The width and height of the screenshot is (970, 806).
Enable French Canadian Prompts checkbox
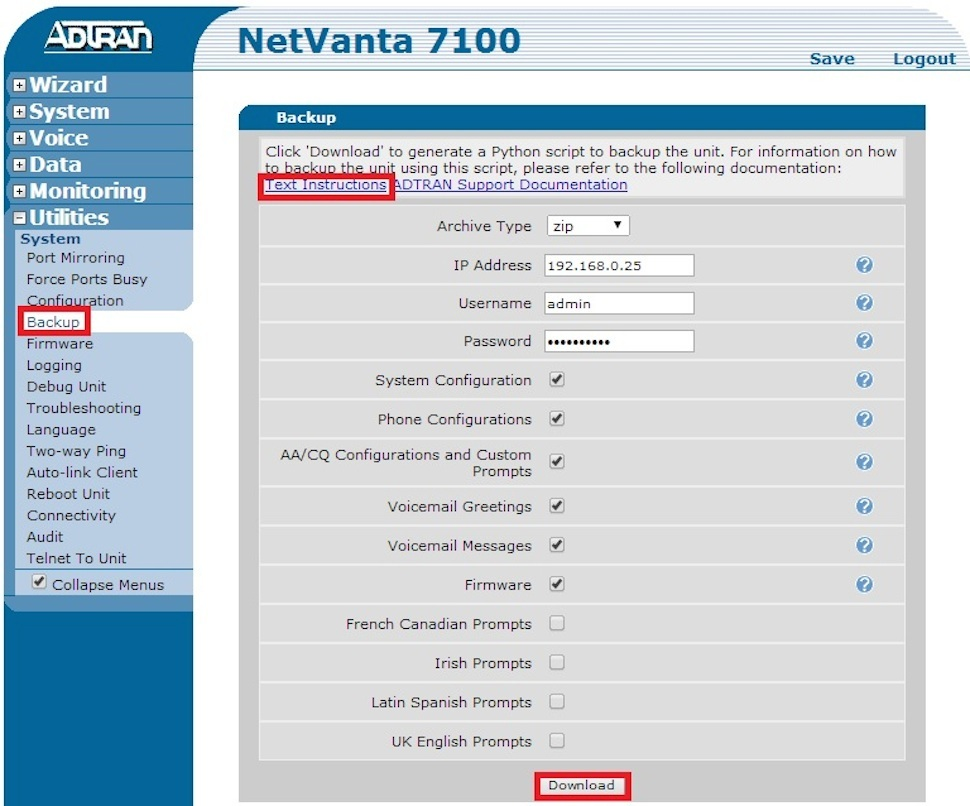click(557, 623)
